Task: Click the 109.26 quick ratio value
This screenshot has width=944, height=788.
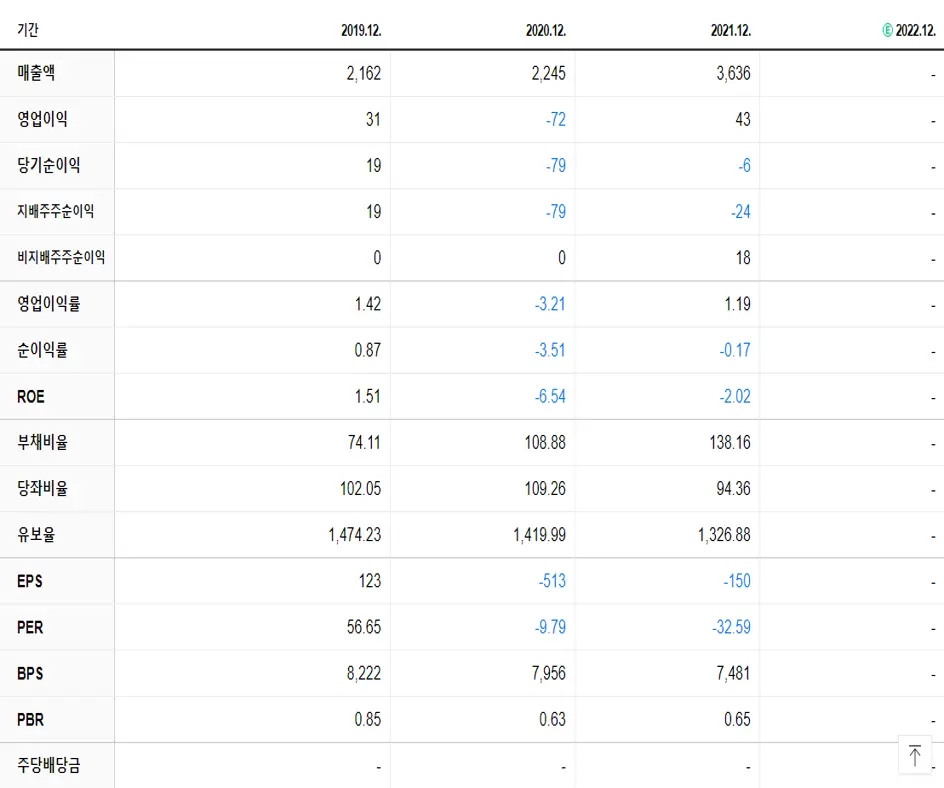Action: pos(545,489)
